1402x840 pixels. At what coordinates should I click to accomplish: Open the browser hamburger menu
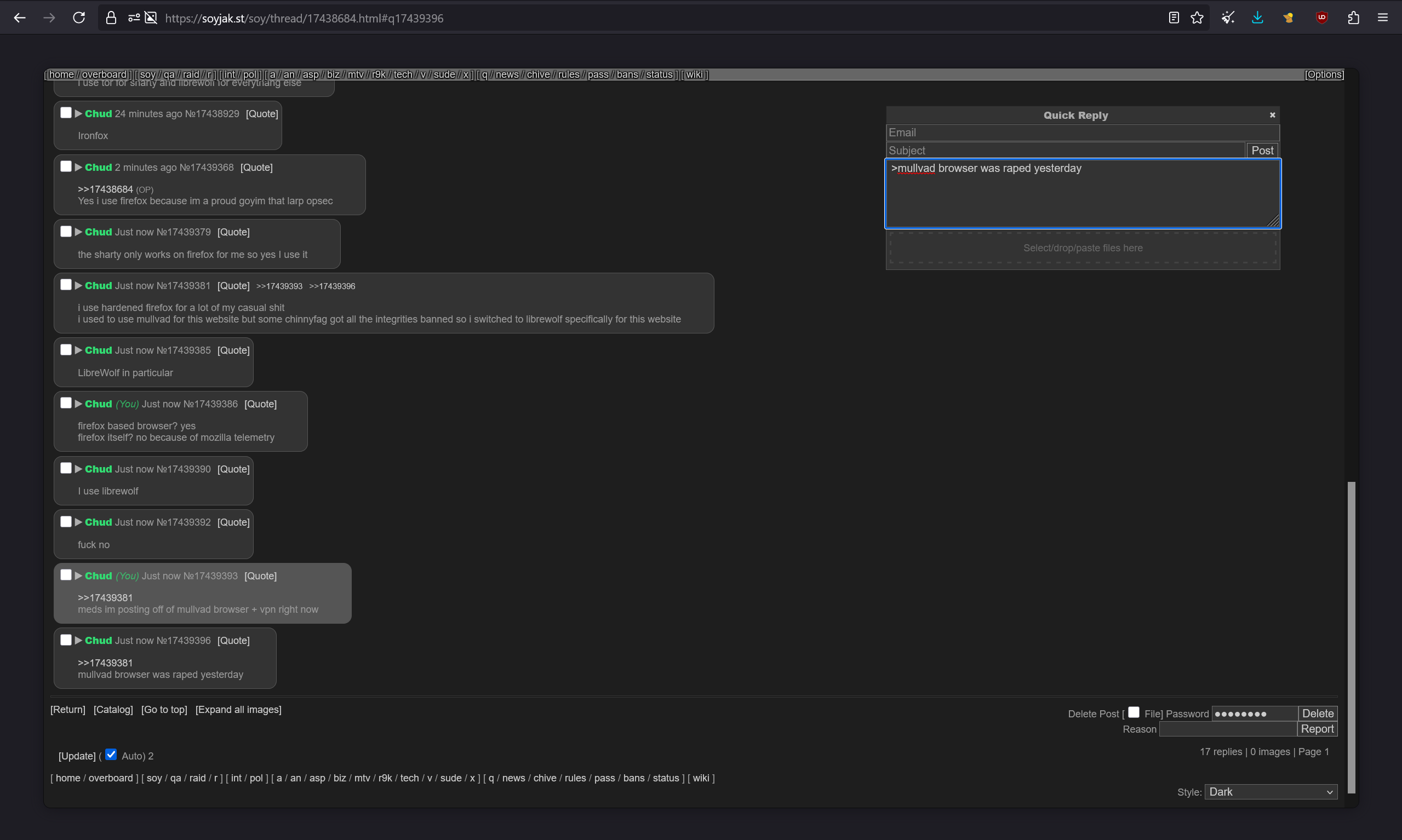[1383, 18]
